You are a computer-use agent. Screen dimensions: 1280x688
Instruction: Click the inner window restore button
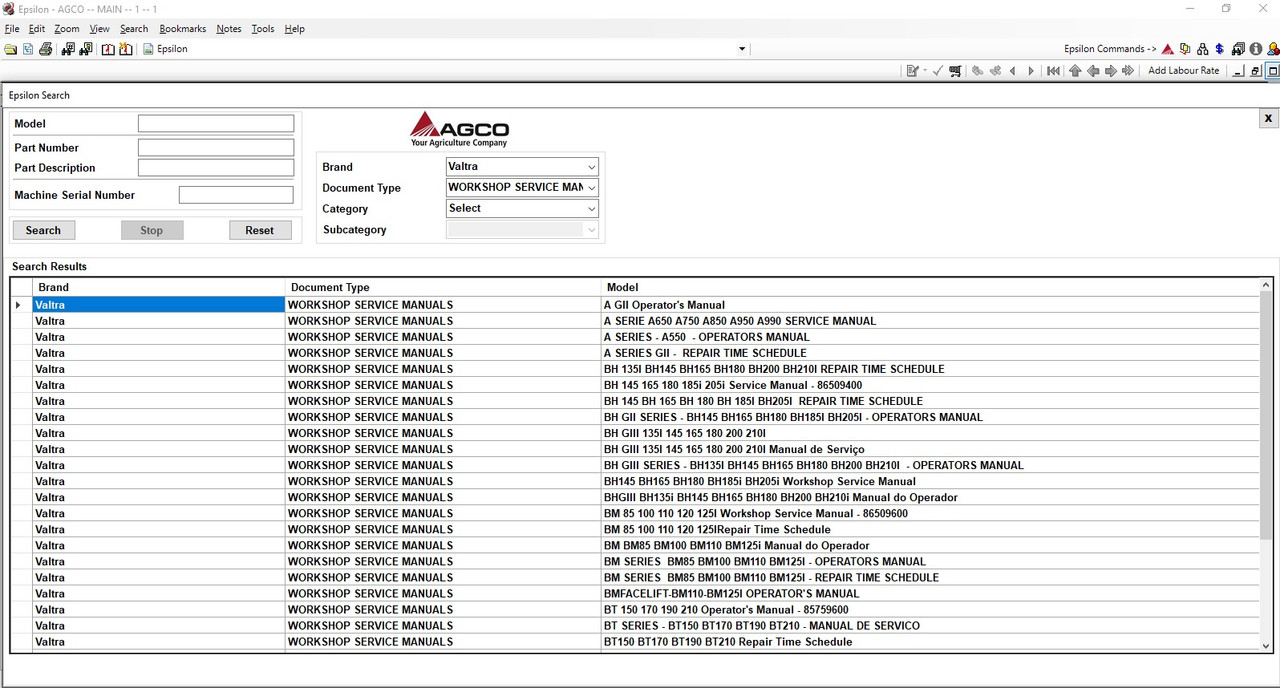(1256, 71)
